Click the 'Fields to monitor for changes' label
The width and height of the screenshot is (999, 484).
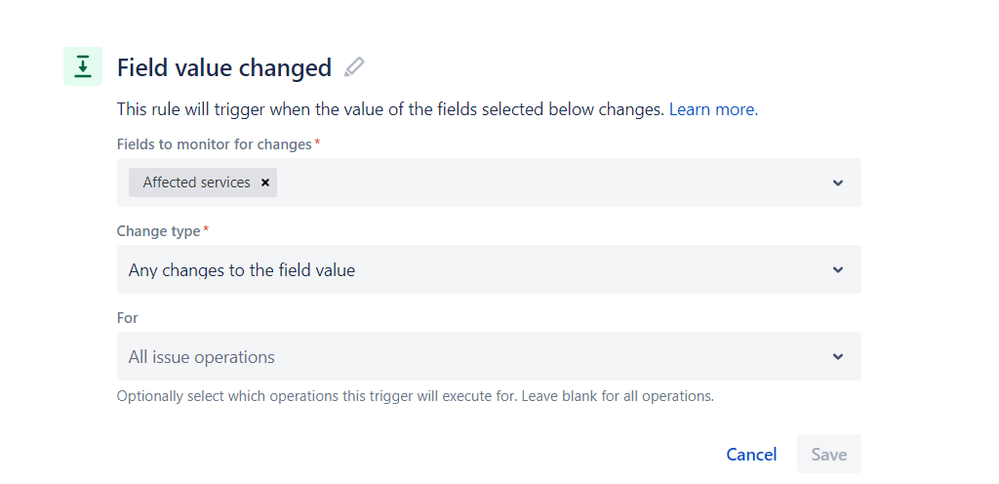[x=214, y=145]
